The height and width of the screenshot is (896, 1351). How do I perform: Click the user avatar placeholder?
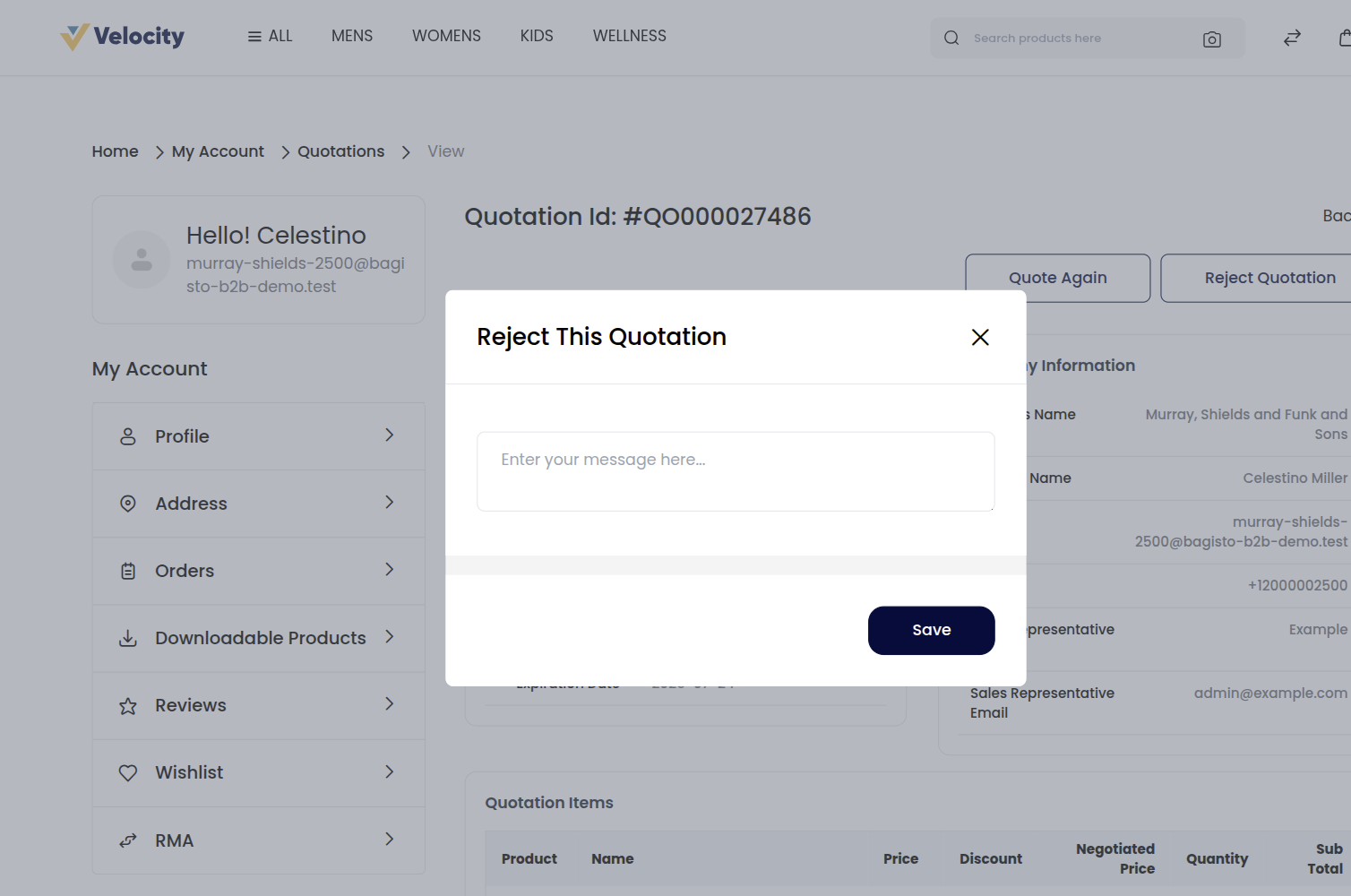[x=142, y=260]
